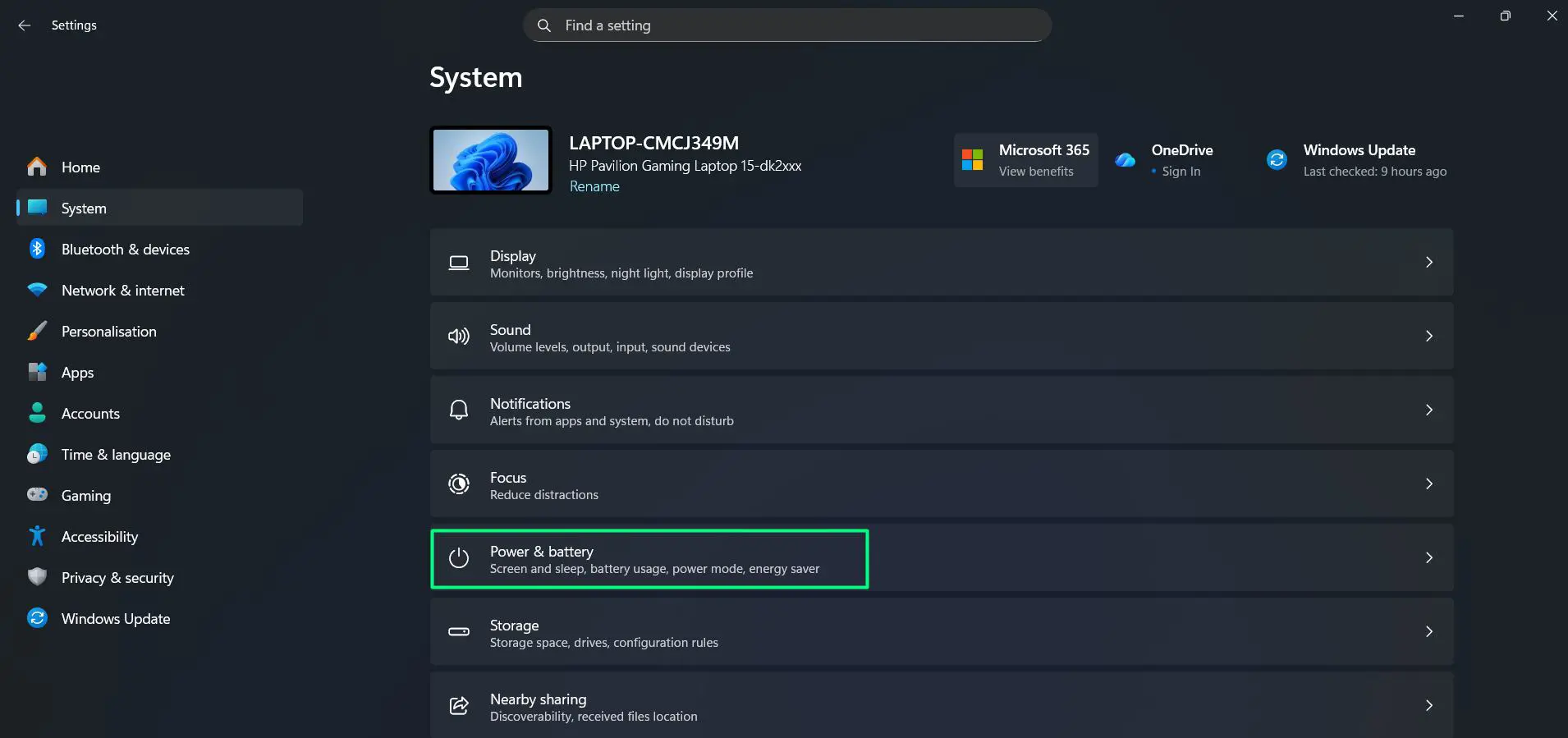The height and width of the screenshot is (738, 1568).
Task: Click the Network Wi-Fi icon in sidebar
Action: pyautogui.click(x=37, y=290)
